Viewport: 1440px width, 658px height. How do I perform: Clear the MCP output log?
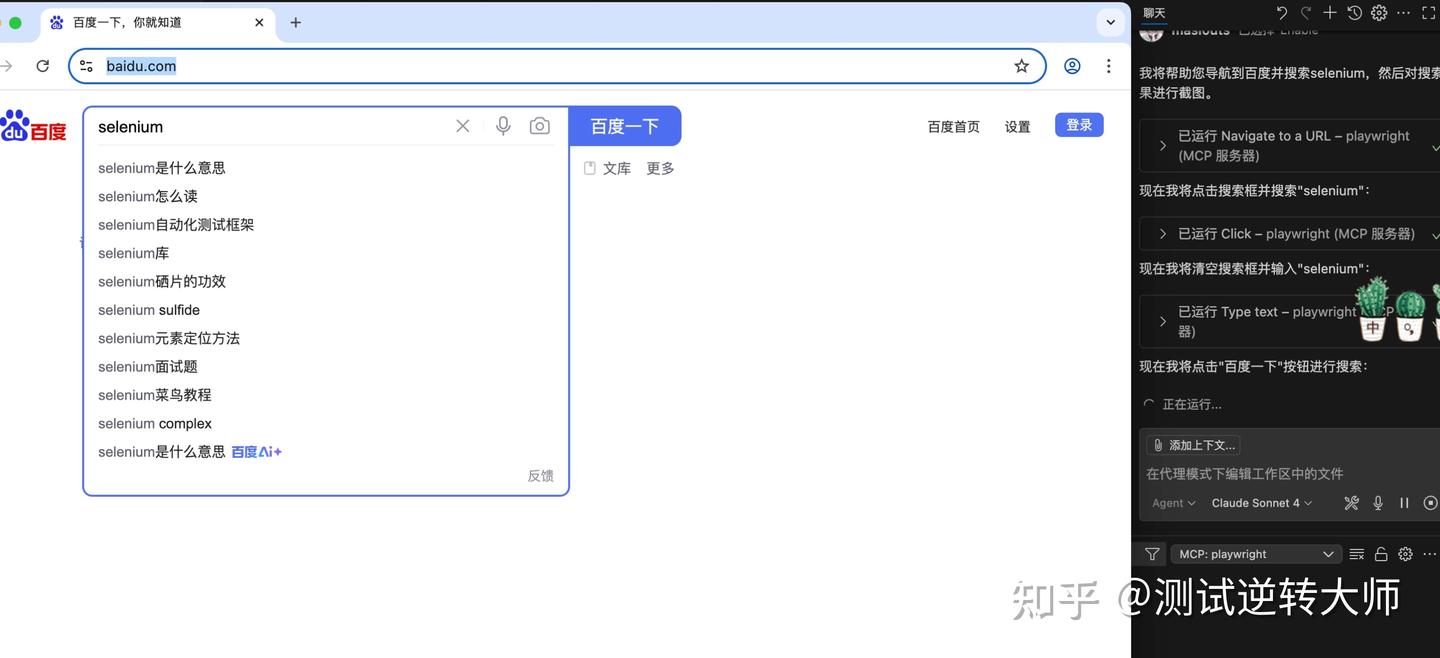point(1357,554)
